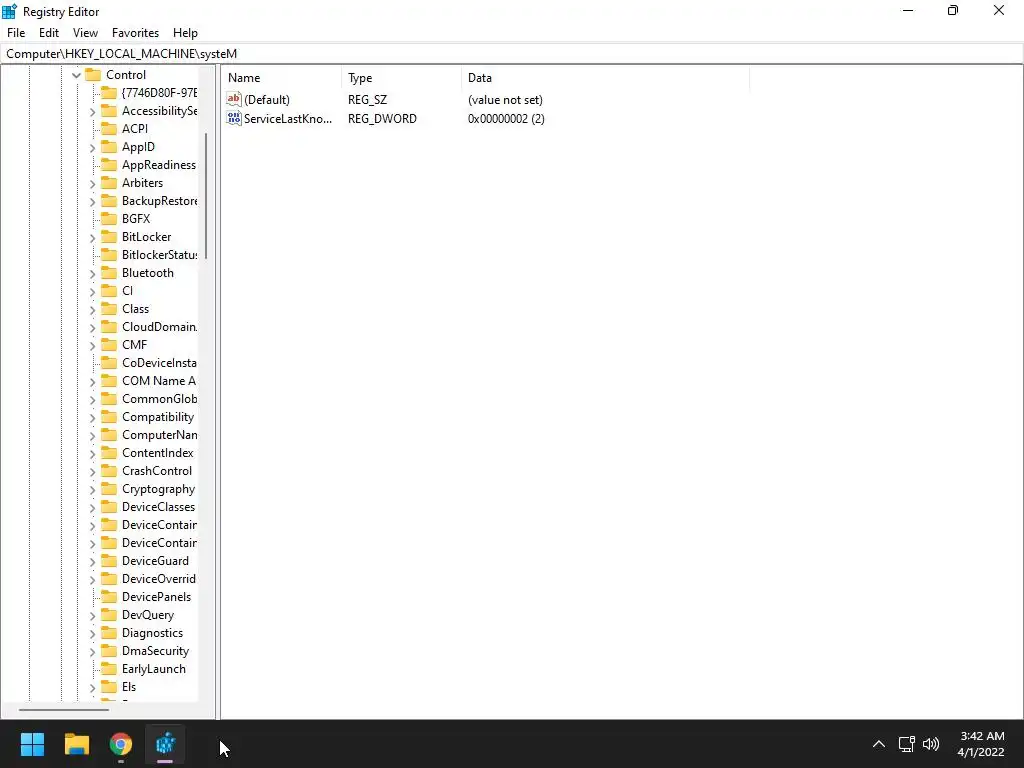Select the CommonGlob key

coord(159,398)
